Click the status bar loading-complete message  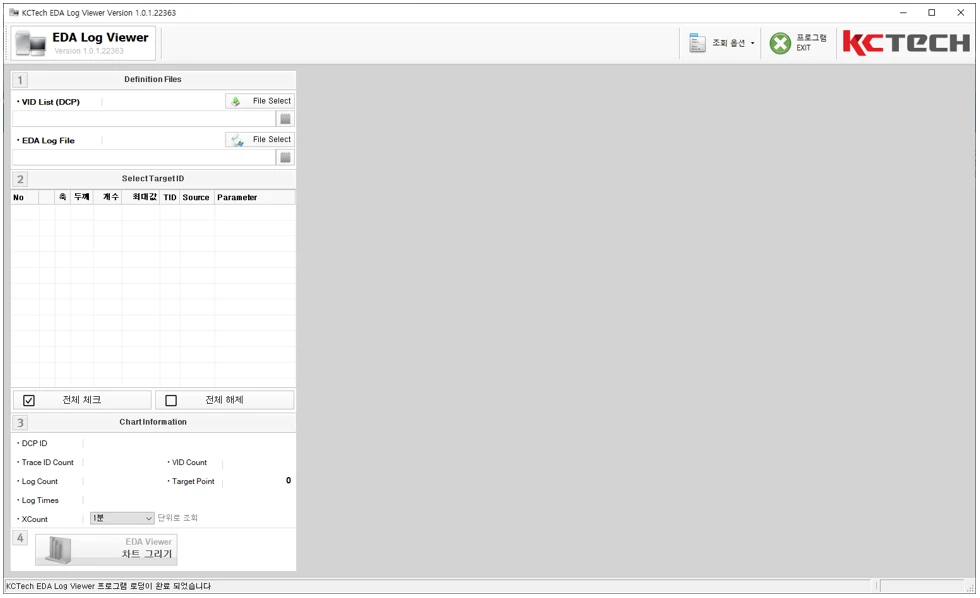(x=108, y=586)
